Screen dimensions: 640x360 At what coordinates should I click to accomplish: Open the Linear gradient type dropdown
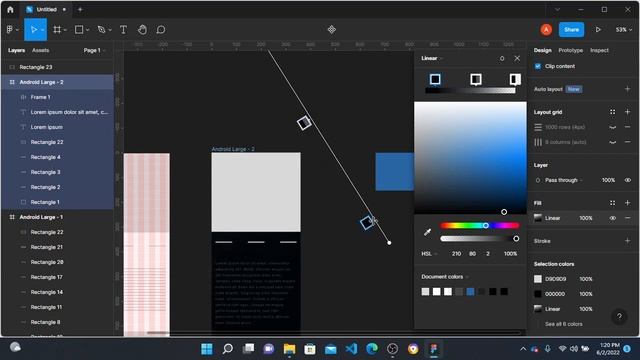click(432, 58)
